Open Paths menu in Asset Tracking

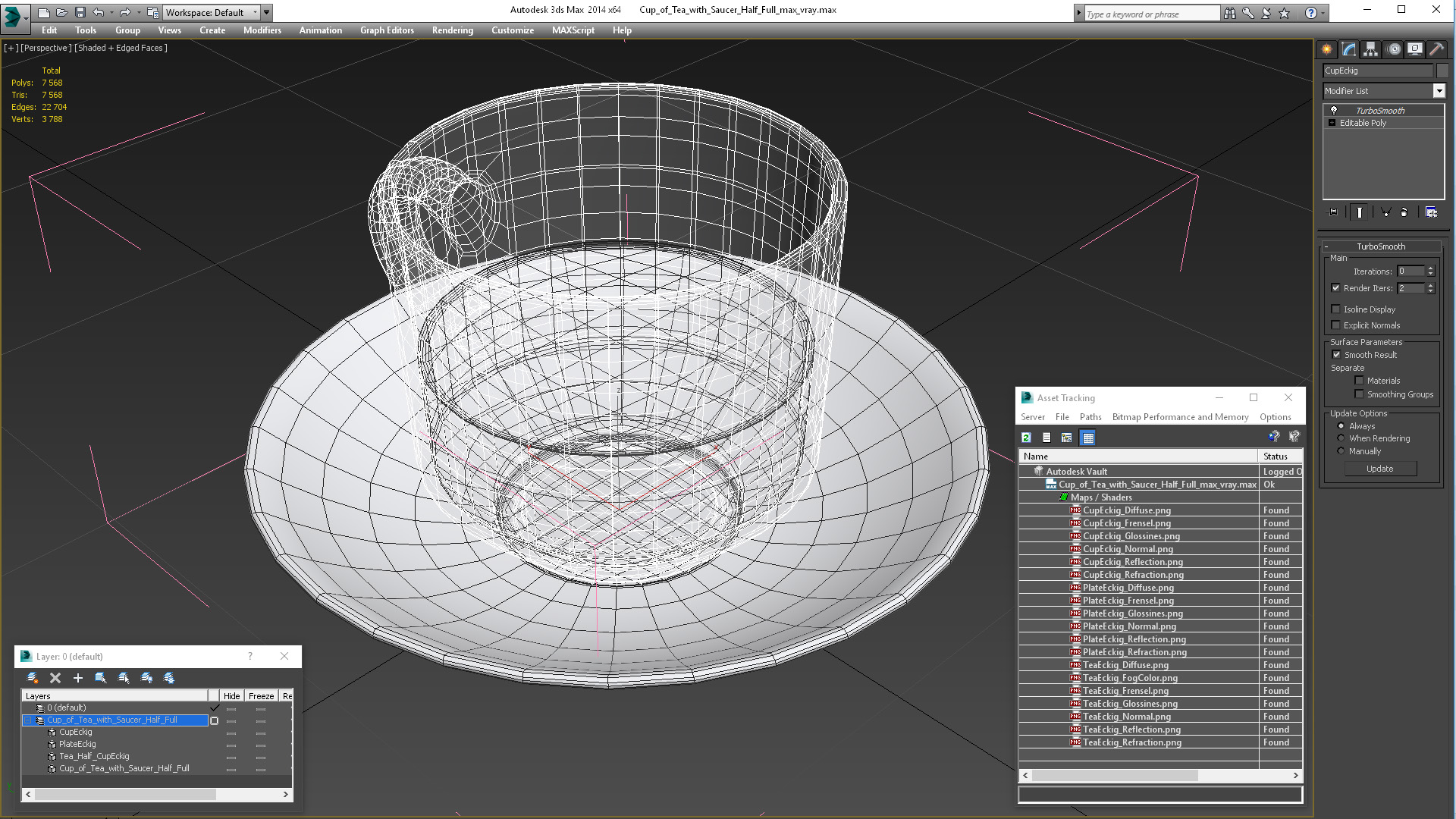[x=1090, y=417]
